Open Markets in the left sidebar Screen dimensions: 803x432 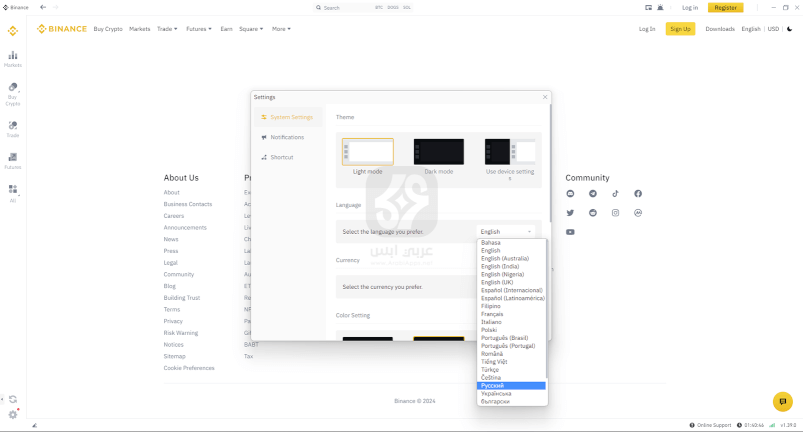tap(13, 58)
